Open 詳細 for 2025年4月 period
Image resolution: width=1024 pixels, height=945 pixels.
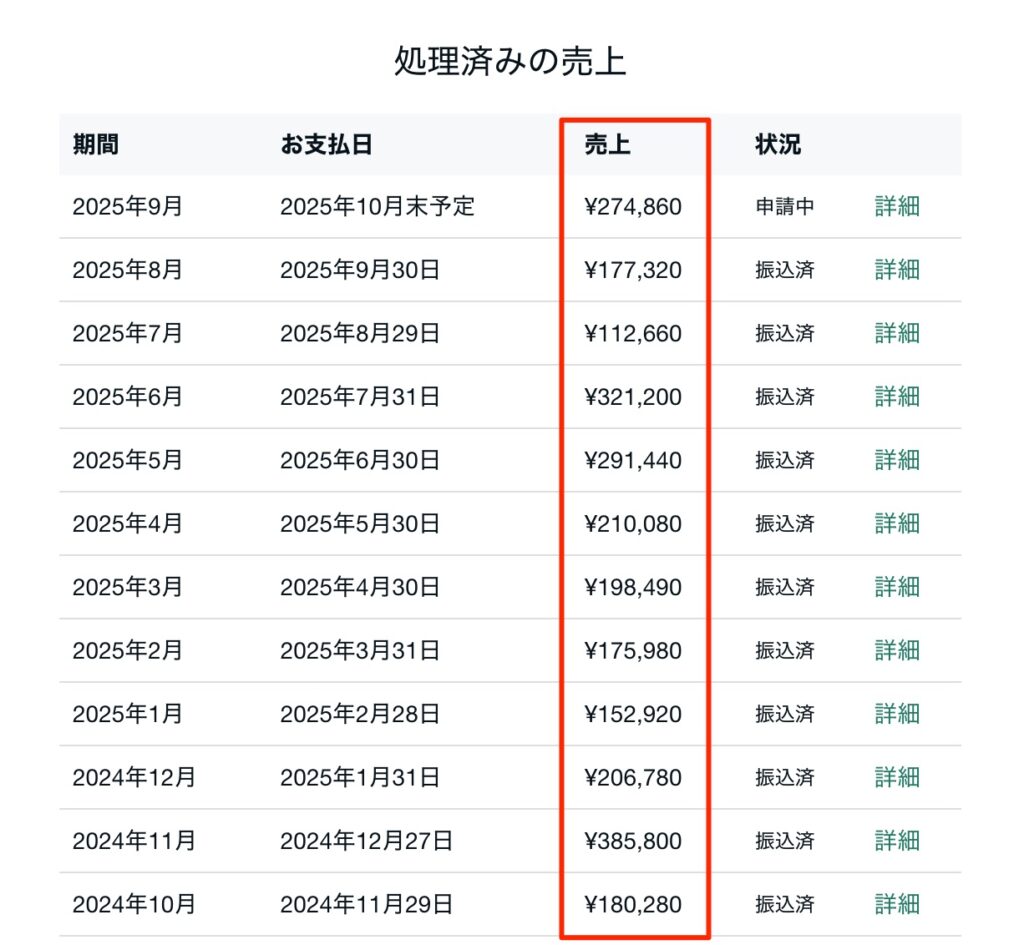[897, 523]
